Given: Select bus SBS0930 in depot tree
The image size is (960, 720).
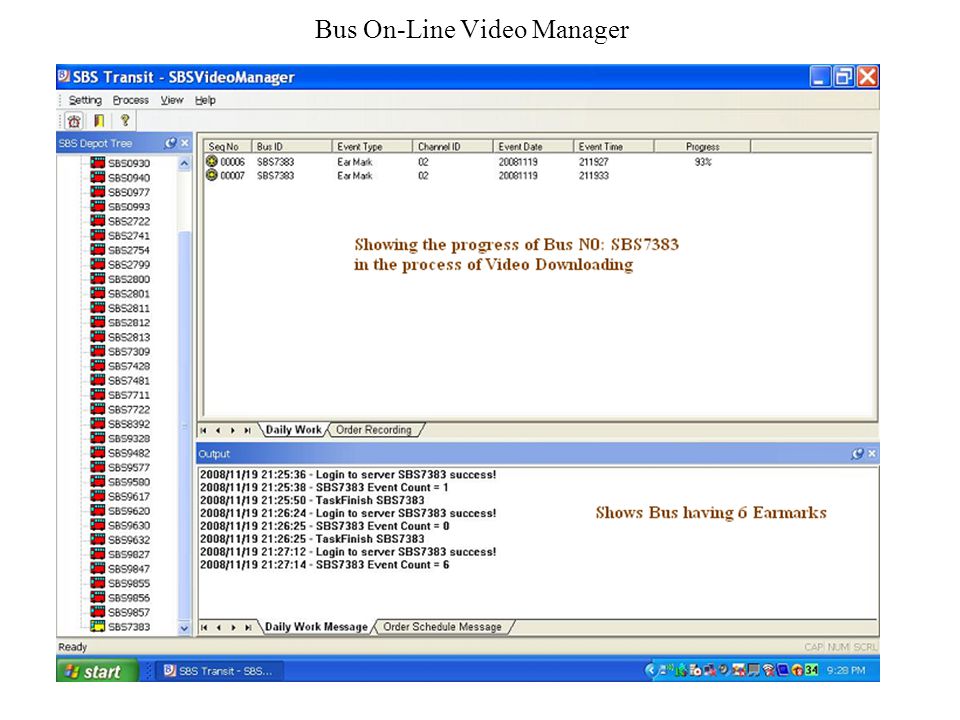Looking at the screenshot, I should pyautogui.click(x=129, y=163).
